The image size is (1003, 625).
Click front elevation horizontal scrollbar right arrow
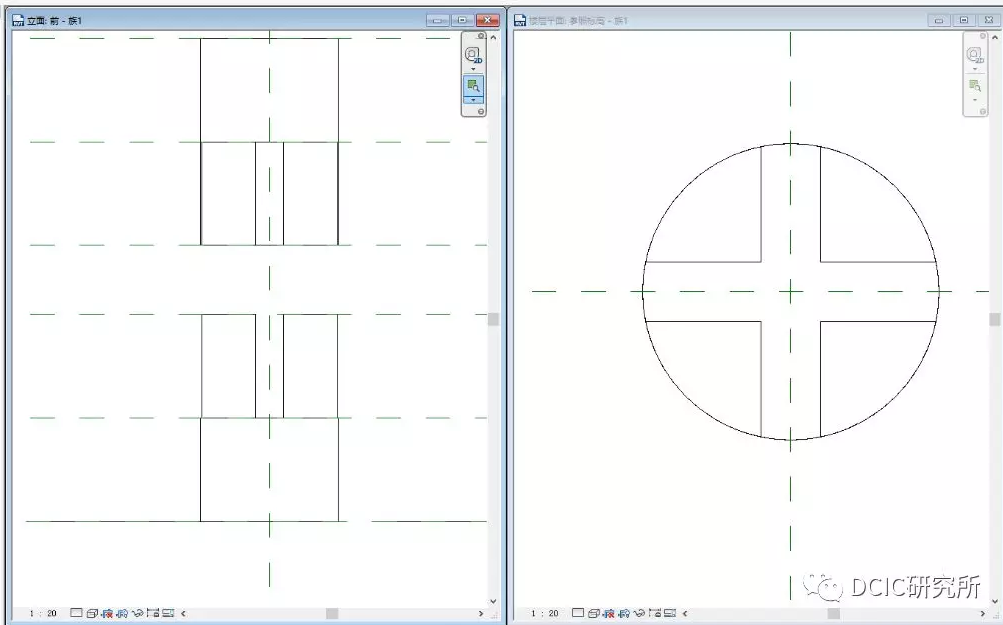pos(481,613)
